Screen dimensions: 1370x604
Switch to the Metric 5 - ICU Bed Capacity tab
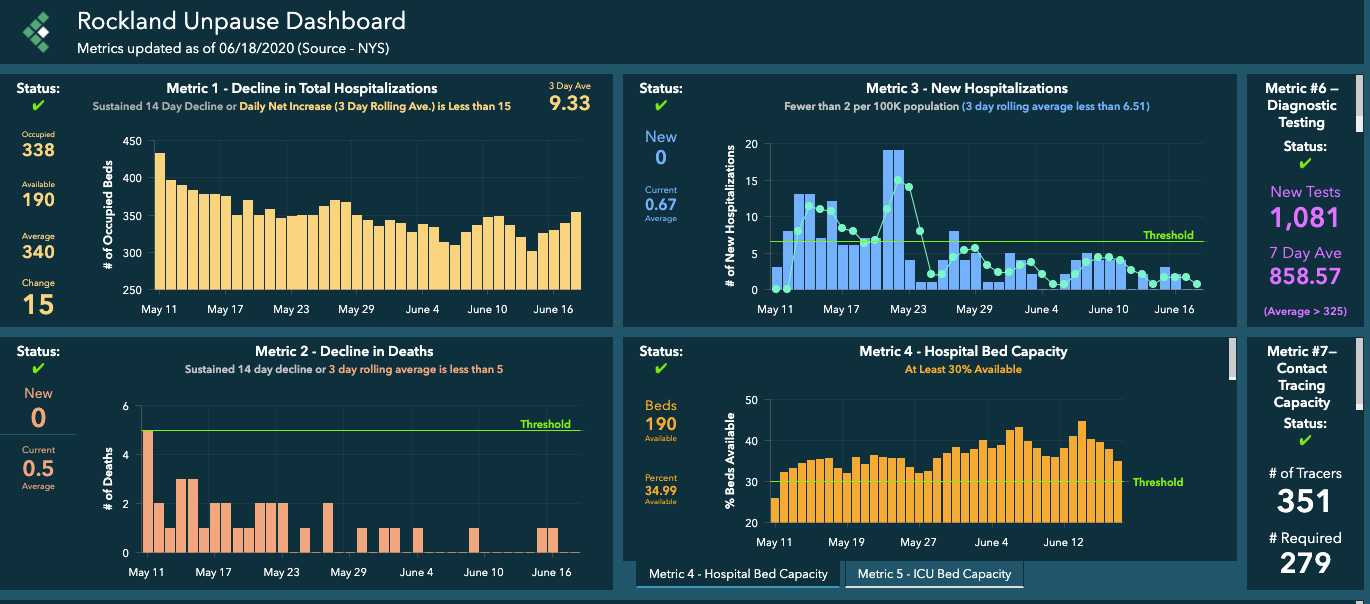click(x=934, y=574)
